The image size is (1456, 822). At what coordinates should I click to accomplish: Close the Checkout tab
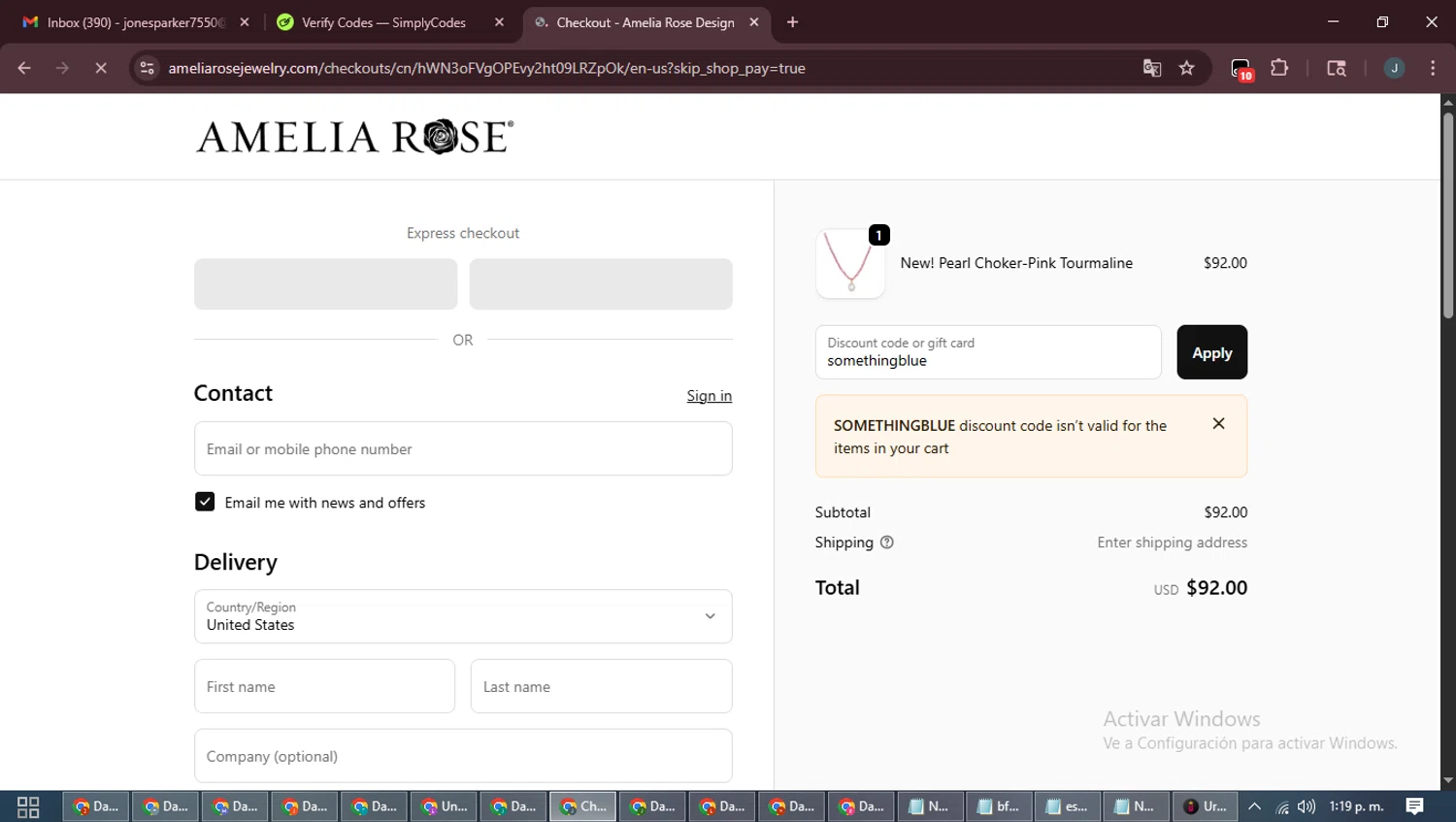(x=754, y=22)
